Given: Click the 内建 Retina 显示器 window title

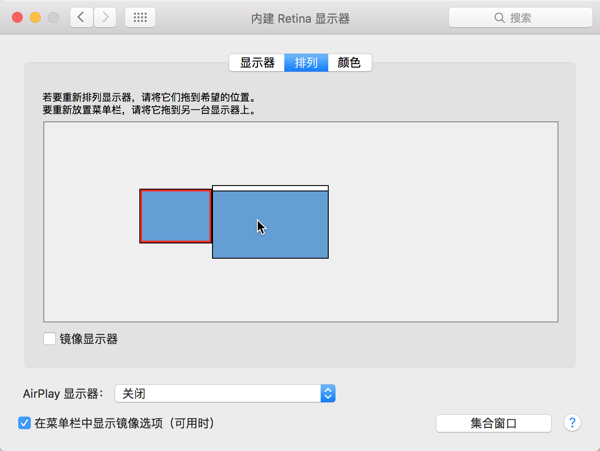Looking at the screenshot, I should pos(300,18).
